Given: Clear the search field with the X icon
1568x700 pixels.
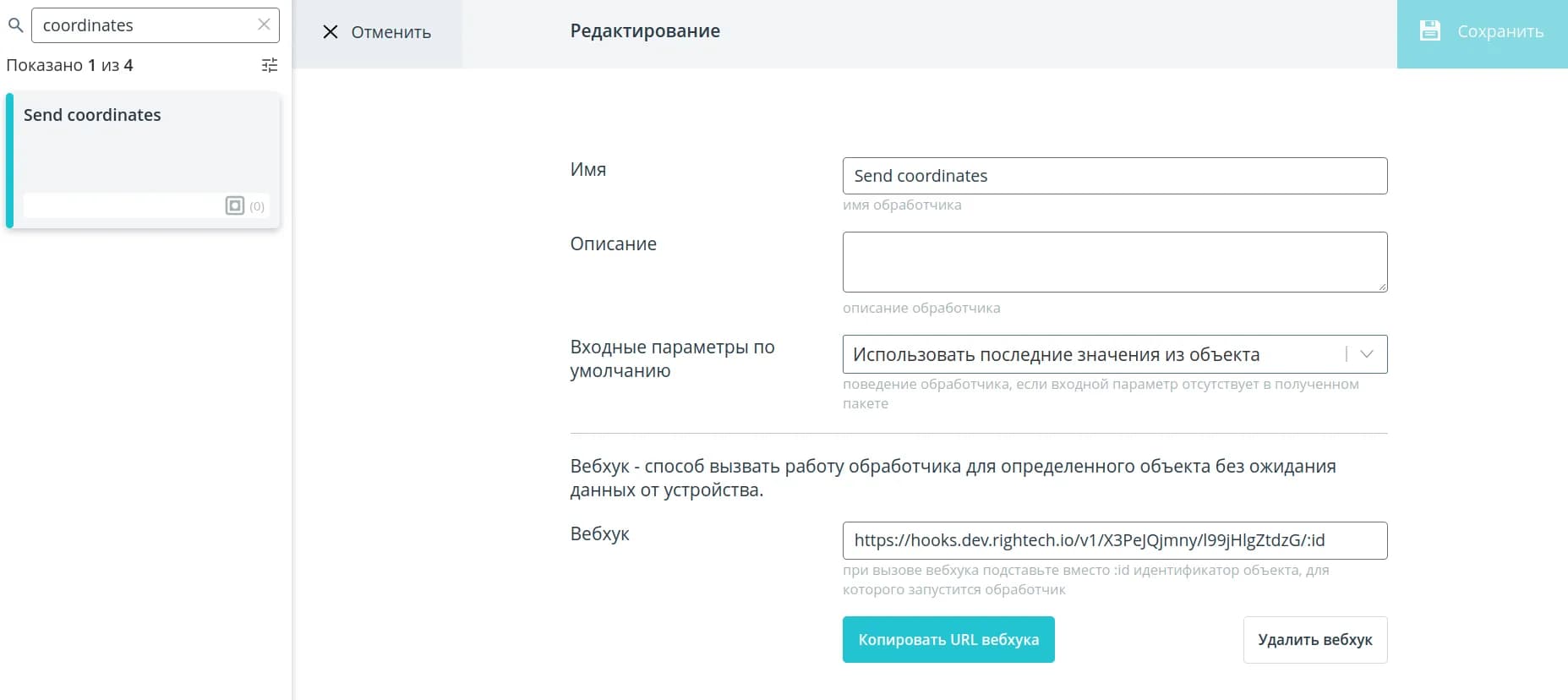Looking at the screenshot, I should click(x=264, y=25).
